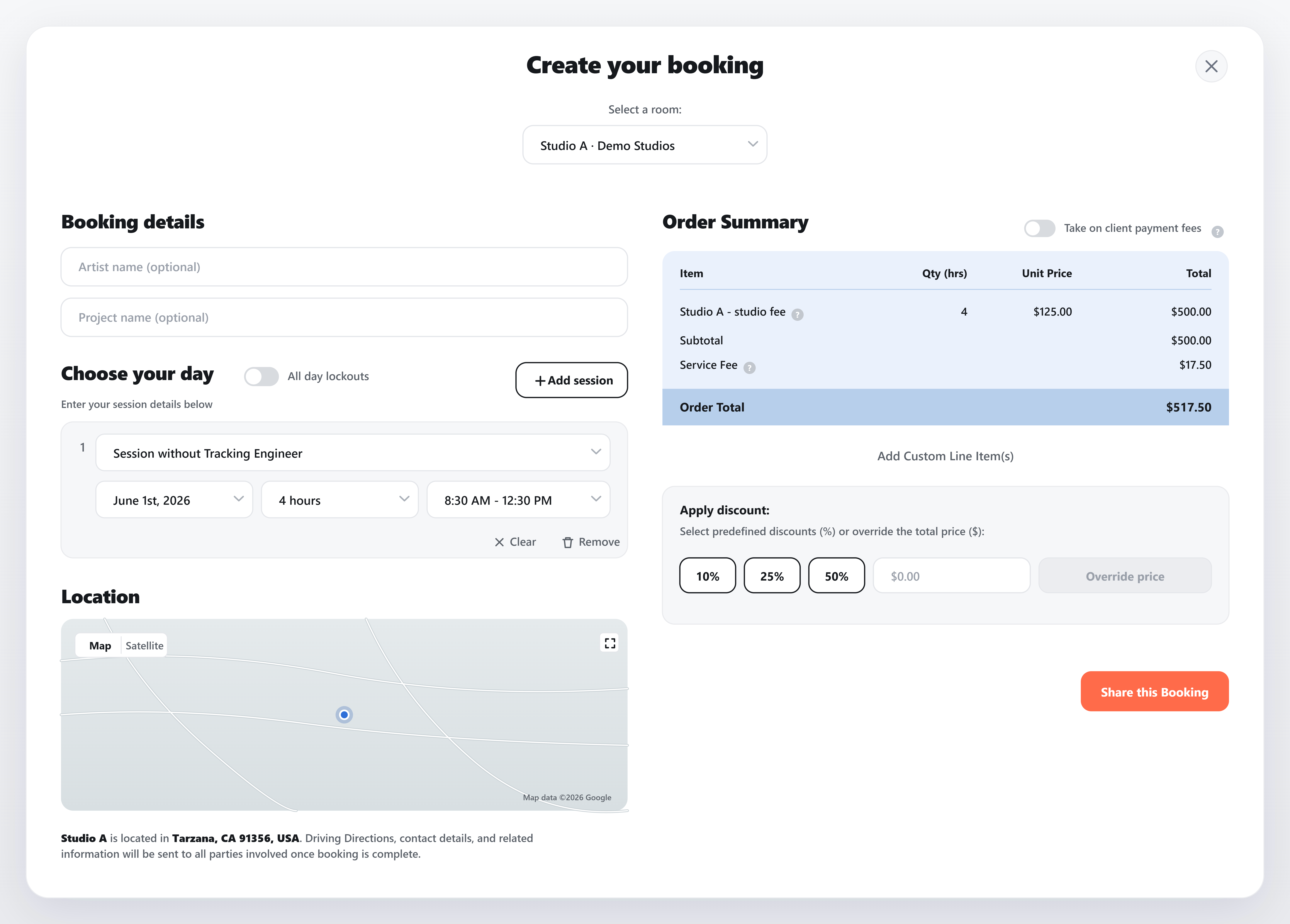
Task: Click the trash icon to remove session
Action: 568,542
